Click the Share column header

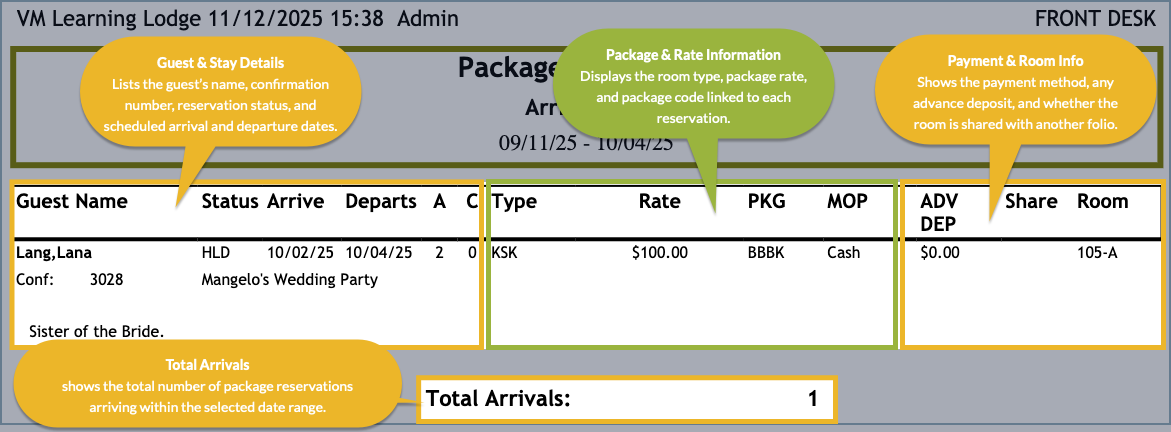click(1031, 201)
